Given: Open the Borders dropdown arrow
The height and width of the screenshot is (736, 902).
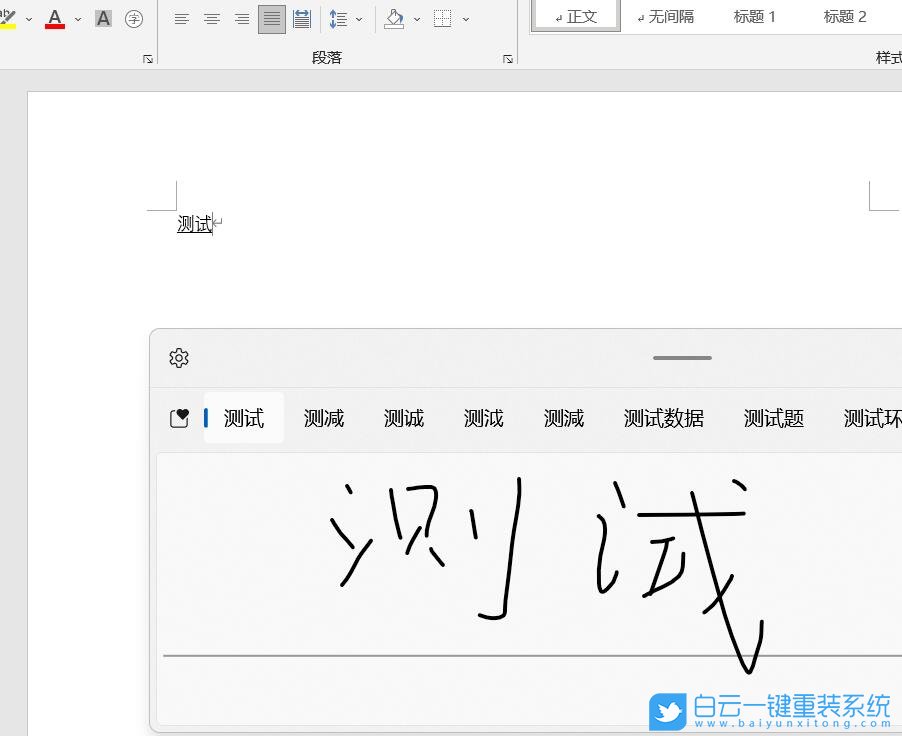Looking at the screenshot, I should coord(464,18).
